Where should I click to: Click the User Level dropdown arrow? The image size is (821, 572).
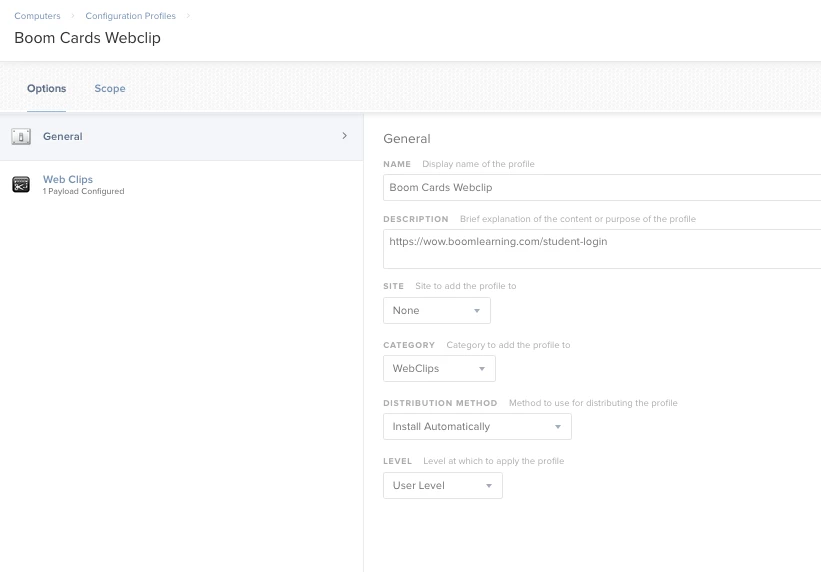click(x=489, y=486)
